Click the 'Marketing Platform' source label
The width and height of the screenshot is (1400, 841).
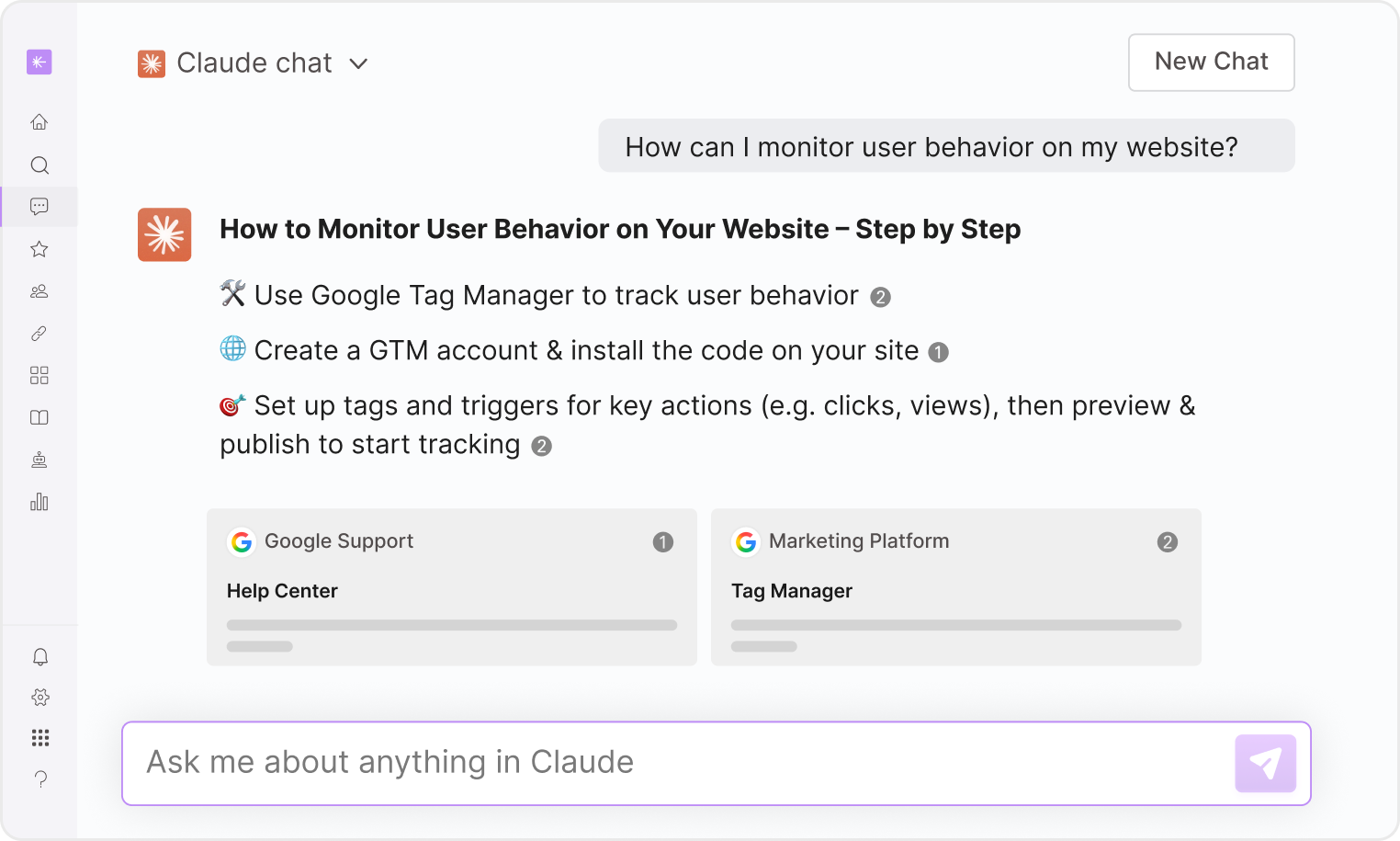(859, 541)
